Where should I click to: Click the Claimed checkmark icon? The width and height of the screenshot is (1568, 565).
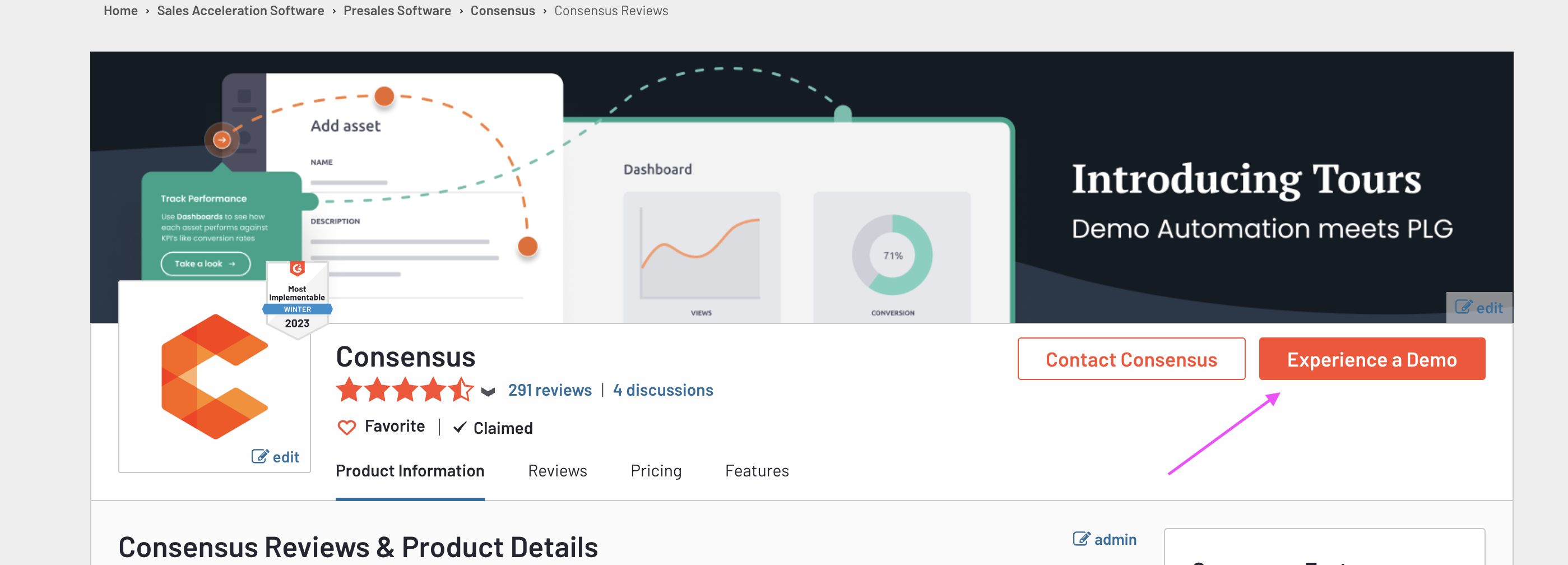(x=460, y=428)
